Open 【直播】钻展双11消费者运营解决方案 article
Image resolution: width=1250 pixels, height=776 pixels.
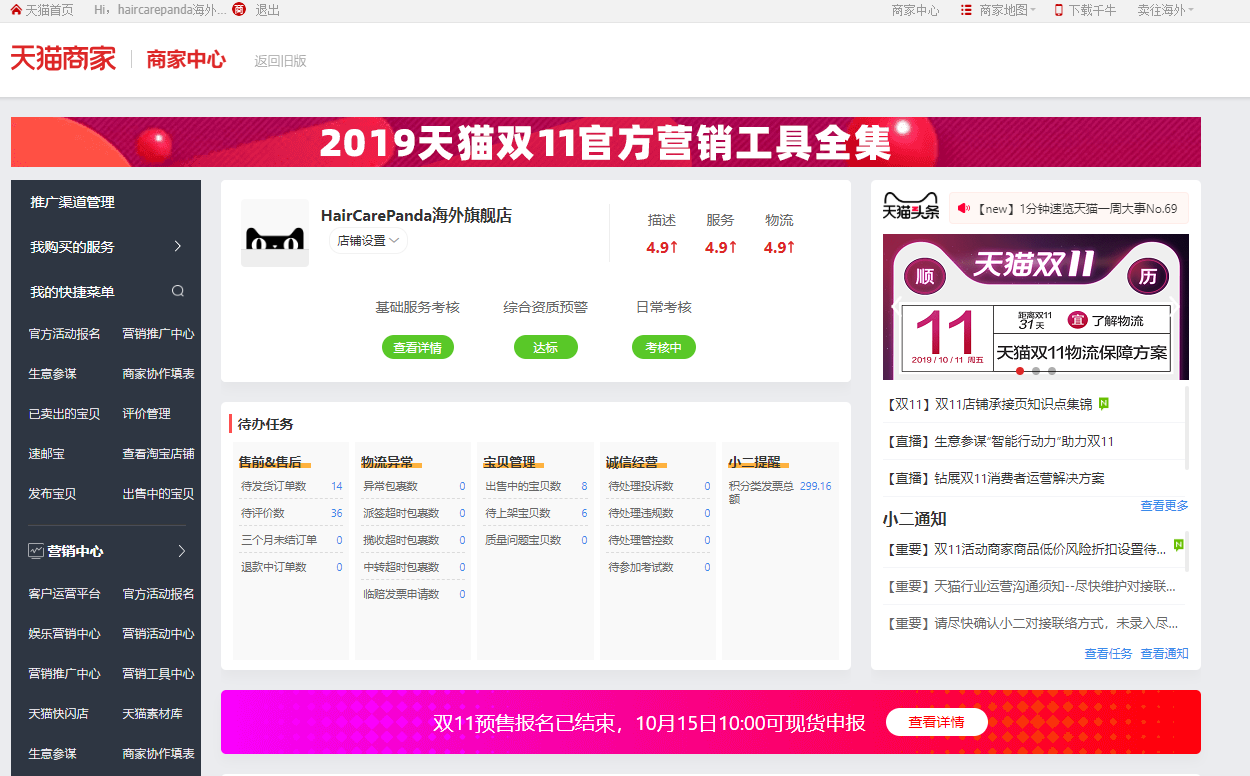[x=995, y=478]
